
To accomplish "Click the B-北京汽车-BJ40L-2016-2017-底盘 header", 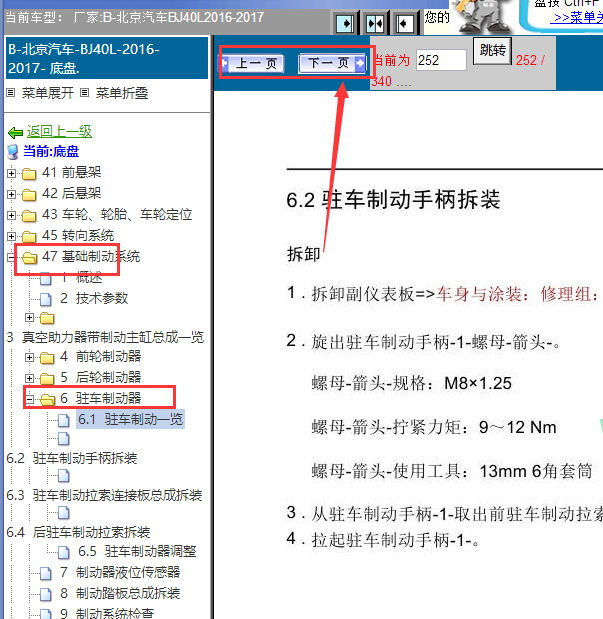I will pyautogui.click(x=106, y=58).
